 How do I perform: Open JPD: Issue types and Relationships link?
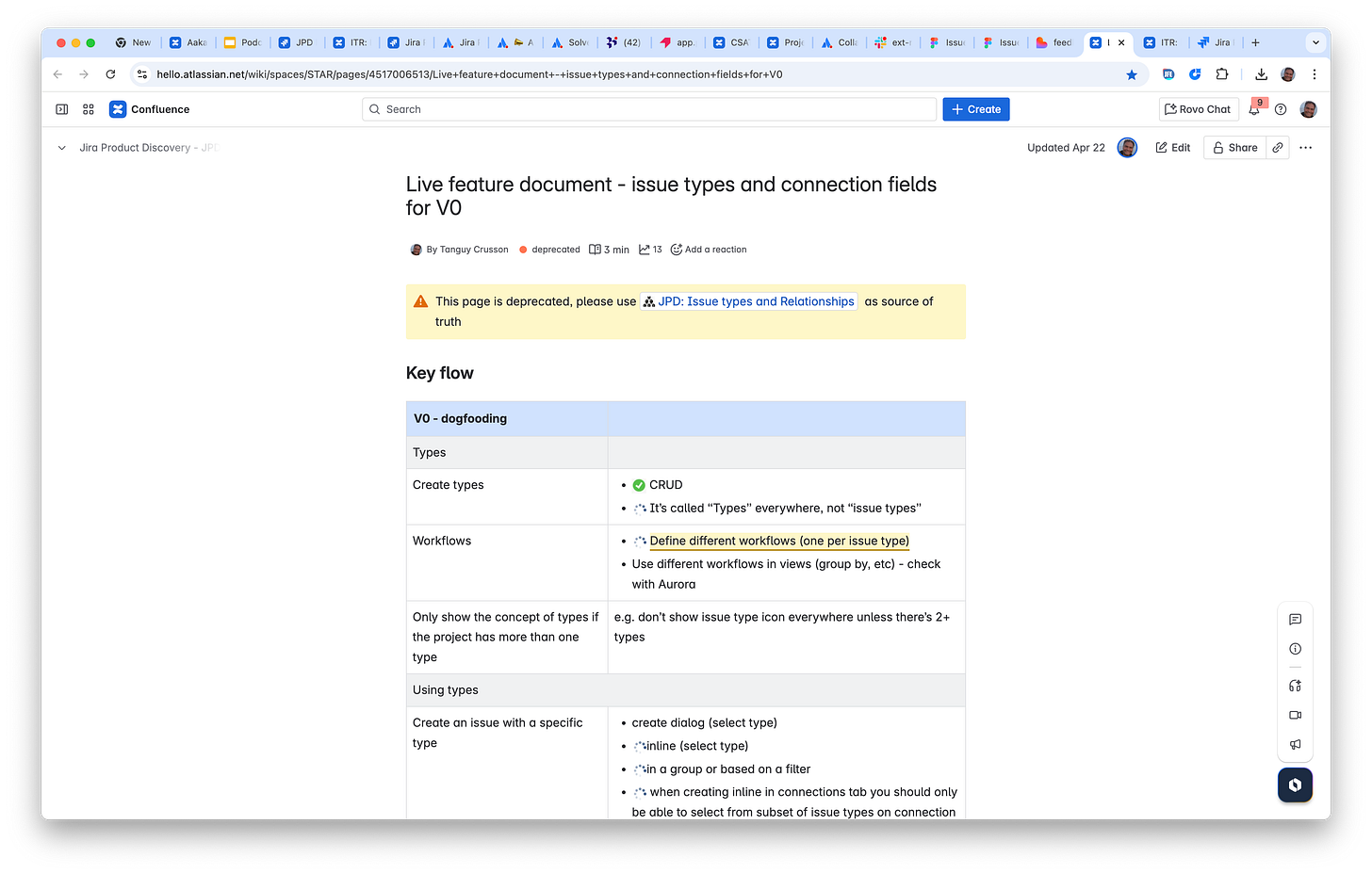[749, 301]
